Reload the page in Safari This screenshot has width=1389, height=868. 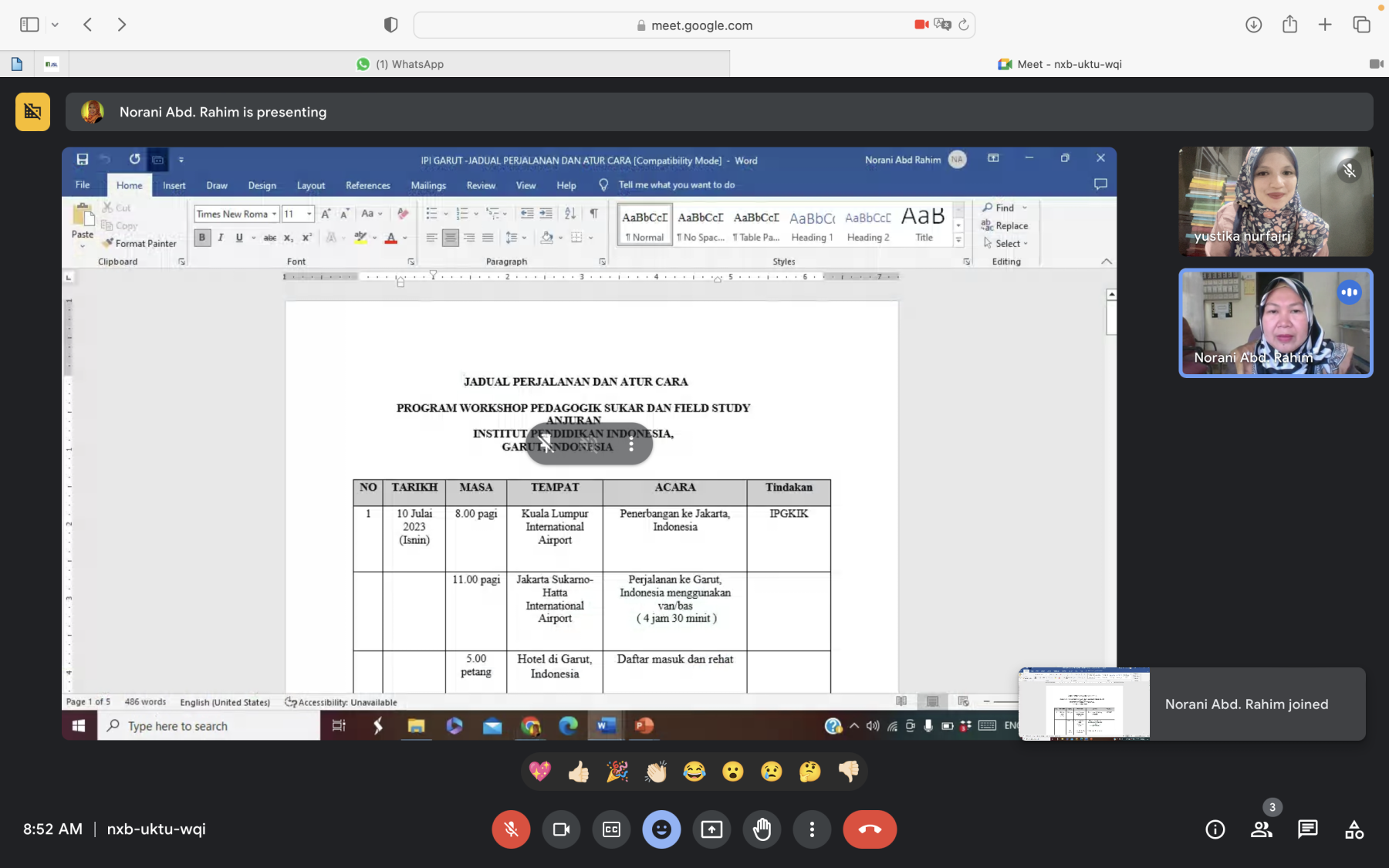click(x=964, y=25)
